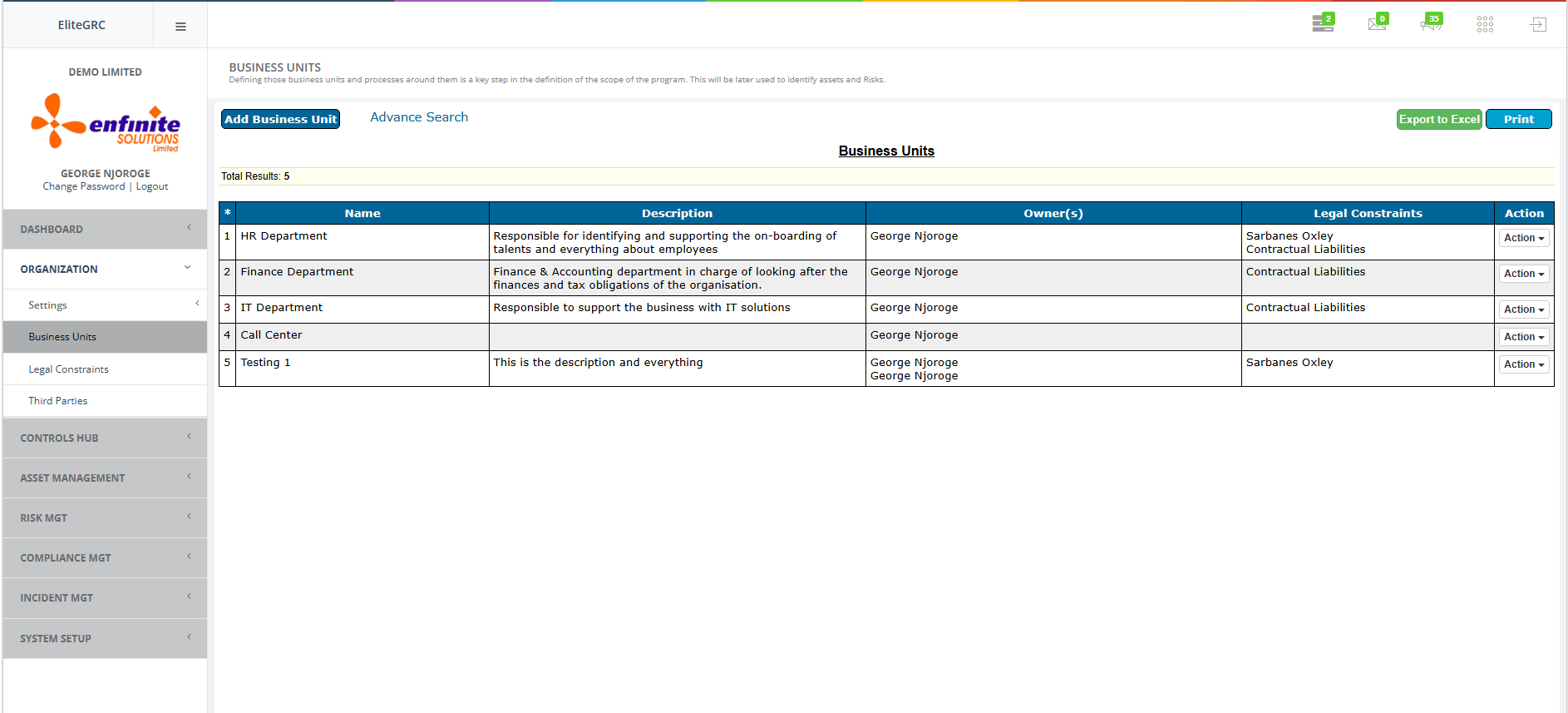Click the Logout link

152,186
